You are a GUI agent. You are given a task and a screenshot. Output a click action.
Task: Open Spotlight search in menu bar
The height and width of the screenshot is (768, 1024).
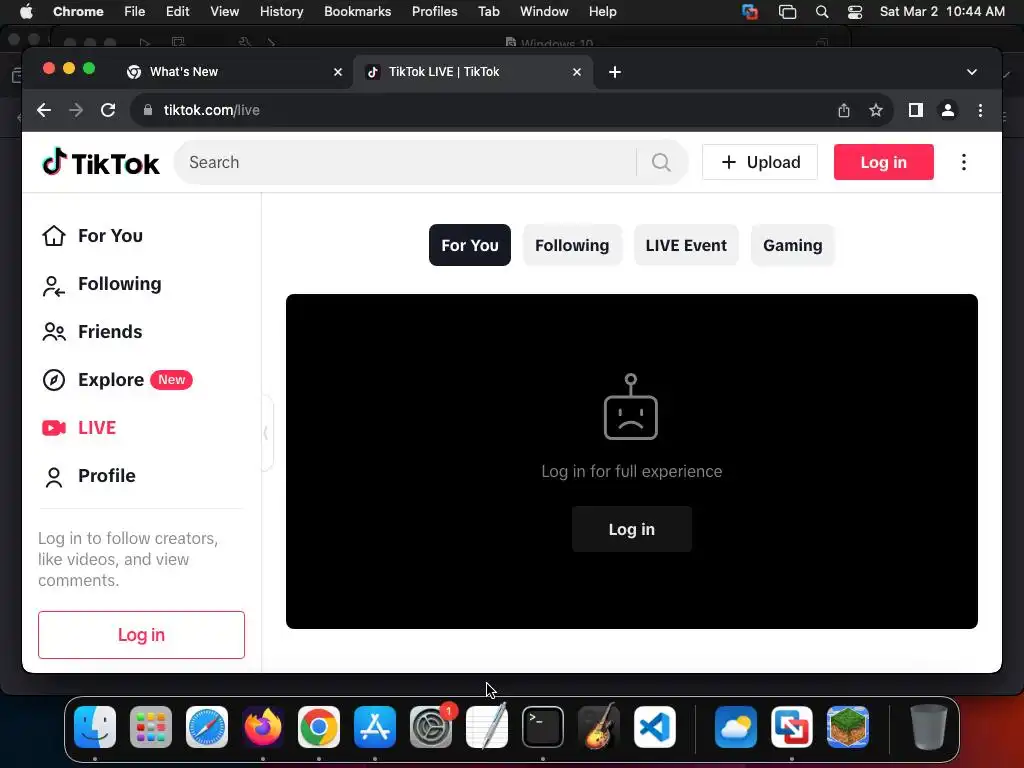point(822,11)
